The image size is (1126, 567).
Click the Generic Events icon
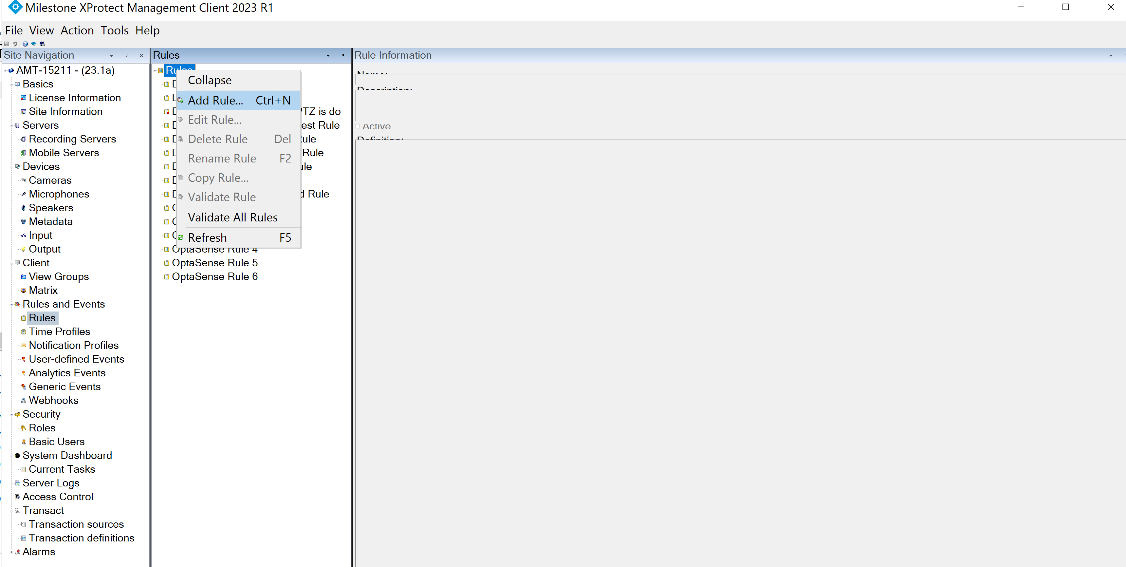23,387
